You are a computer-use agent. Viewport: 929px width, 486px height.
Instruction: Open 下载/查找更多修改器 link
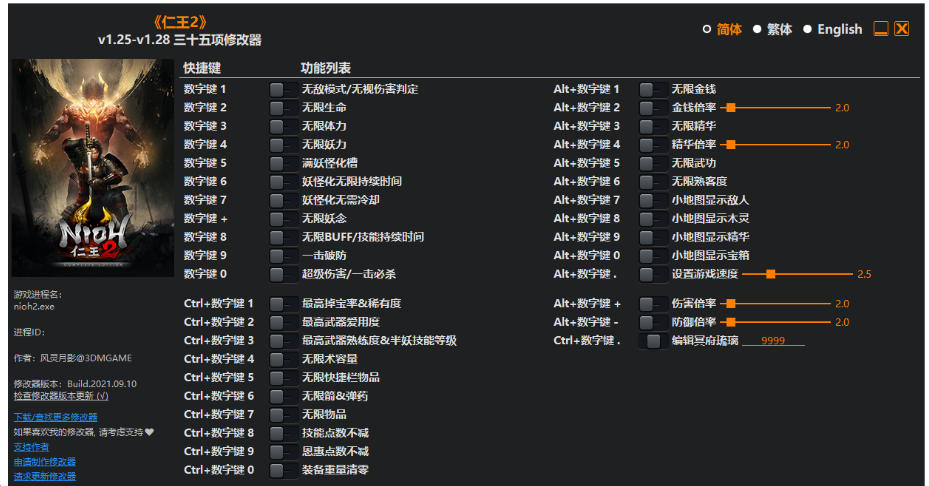click(56, 417)
